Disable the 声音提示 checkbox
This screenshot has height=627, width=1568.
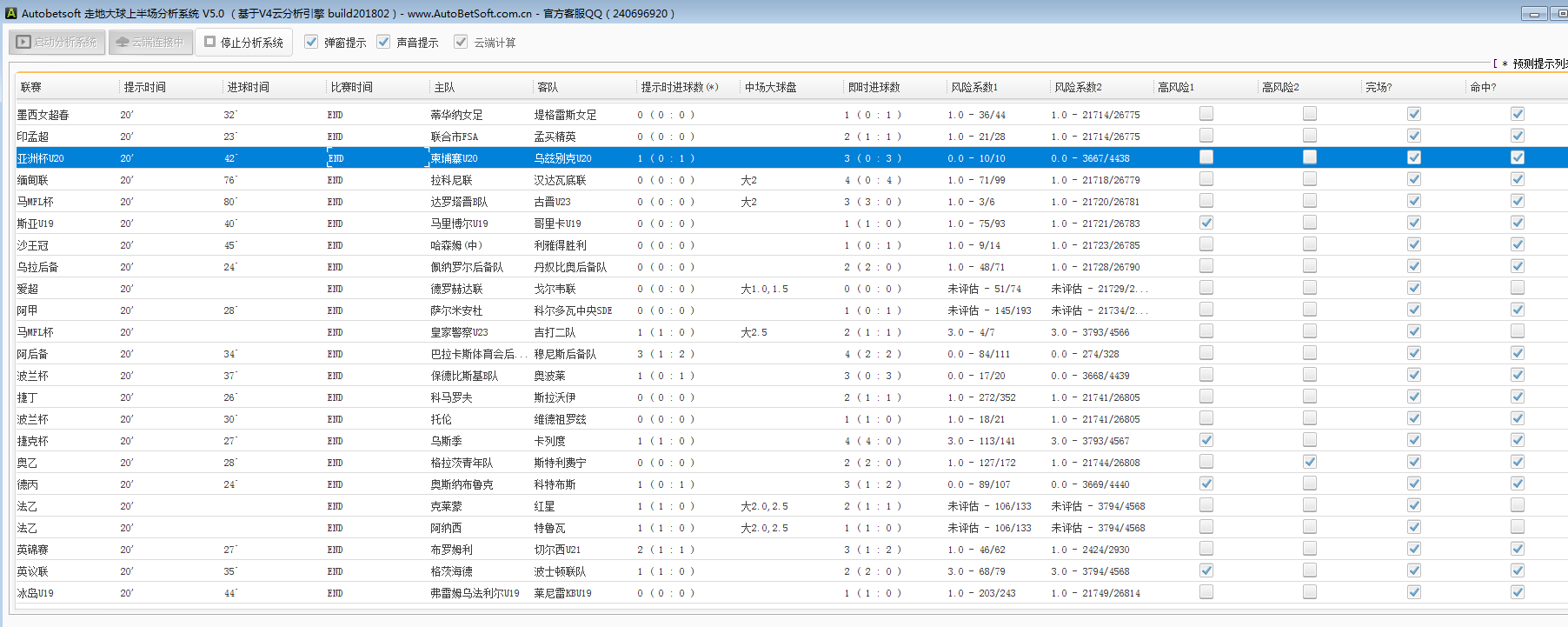[x=383, y=42]
